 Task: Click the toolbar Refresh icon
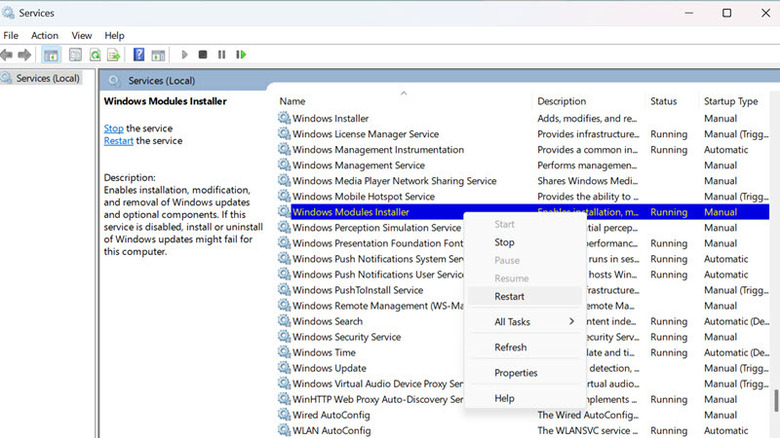click(x=95, y=55)
